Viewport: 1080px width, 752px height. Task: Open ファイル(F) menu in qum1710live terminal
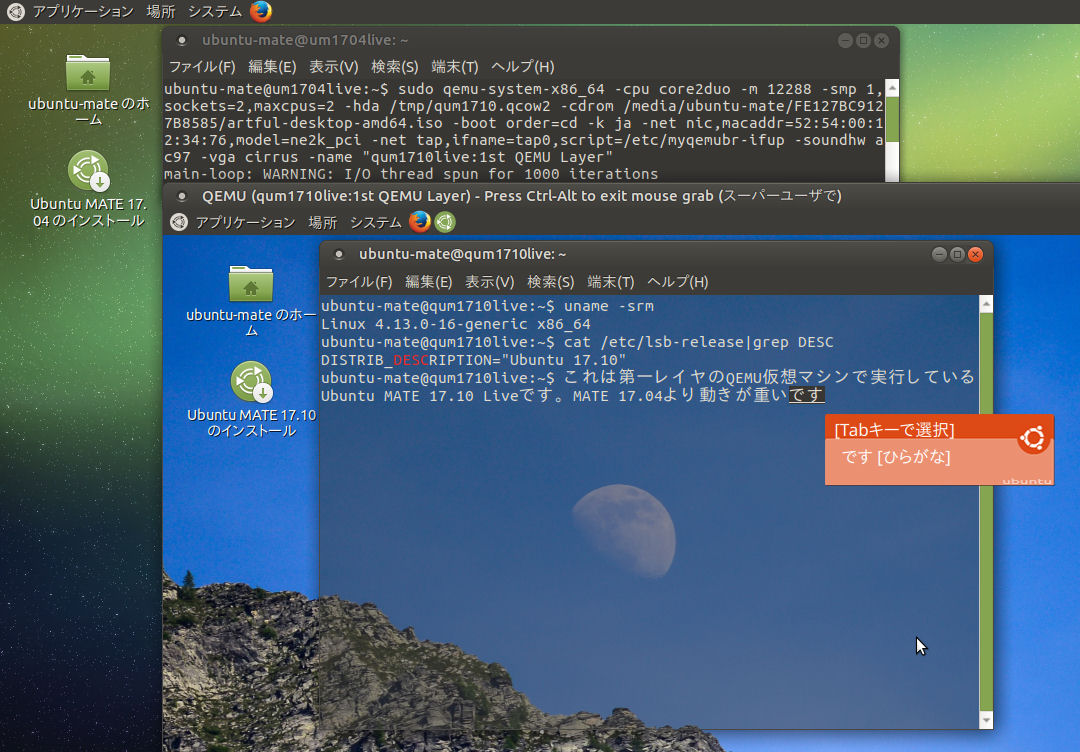359,282
